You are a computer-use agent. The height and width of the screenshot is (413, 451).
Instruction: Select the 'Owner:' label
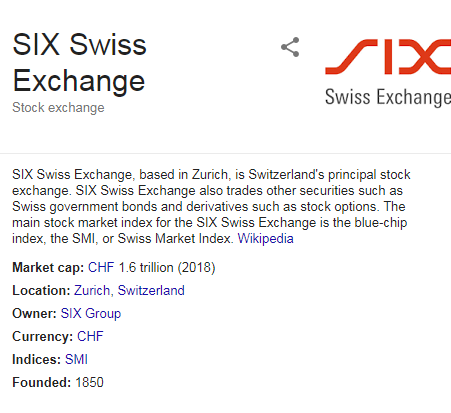34,314
